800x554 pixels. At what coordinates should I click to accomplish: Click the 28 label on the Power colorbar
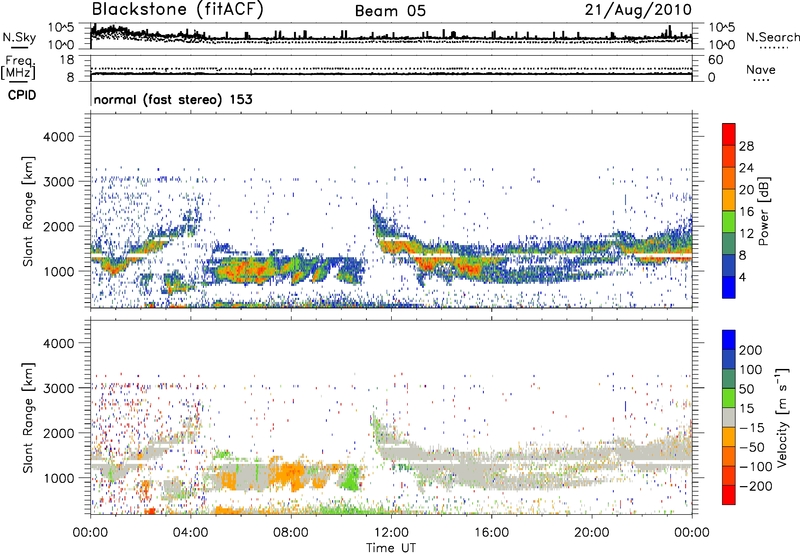pos(746,146)
